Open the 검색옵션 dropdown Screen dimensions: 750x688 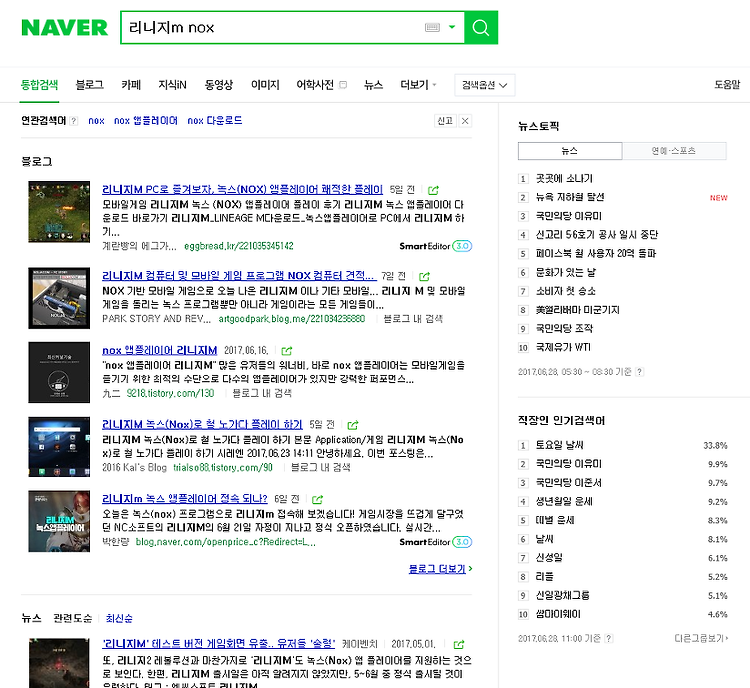[485, 85]
